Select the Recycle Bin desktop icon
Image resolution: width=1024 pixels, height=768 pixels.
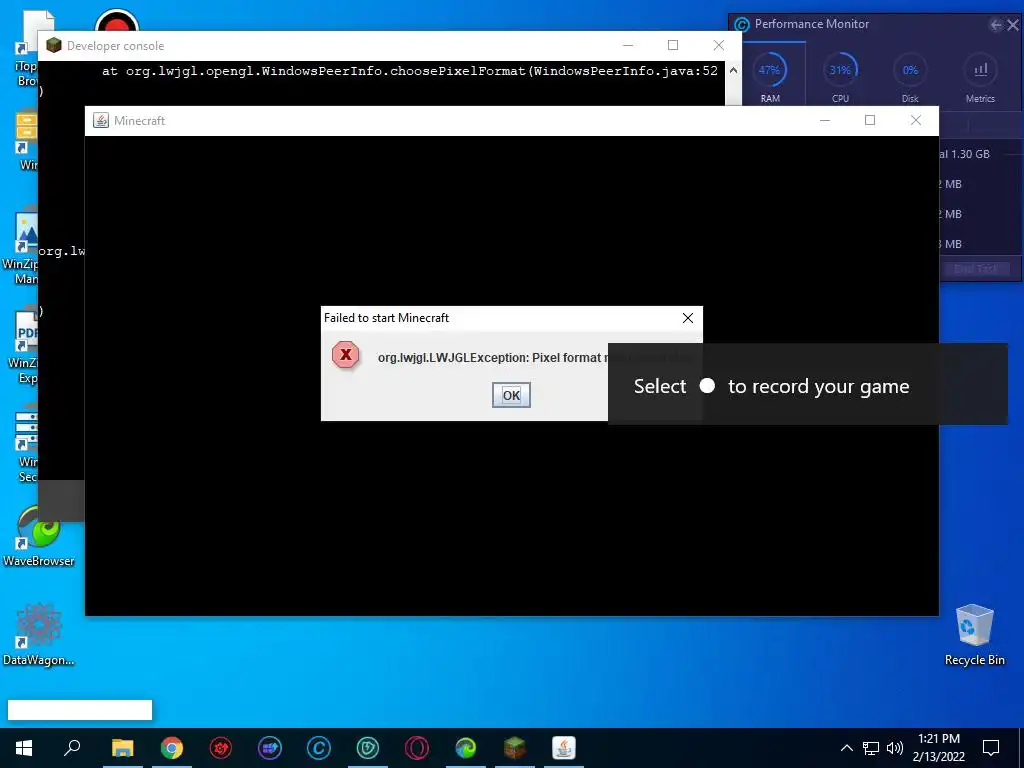[x=974, y=635]
